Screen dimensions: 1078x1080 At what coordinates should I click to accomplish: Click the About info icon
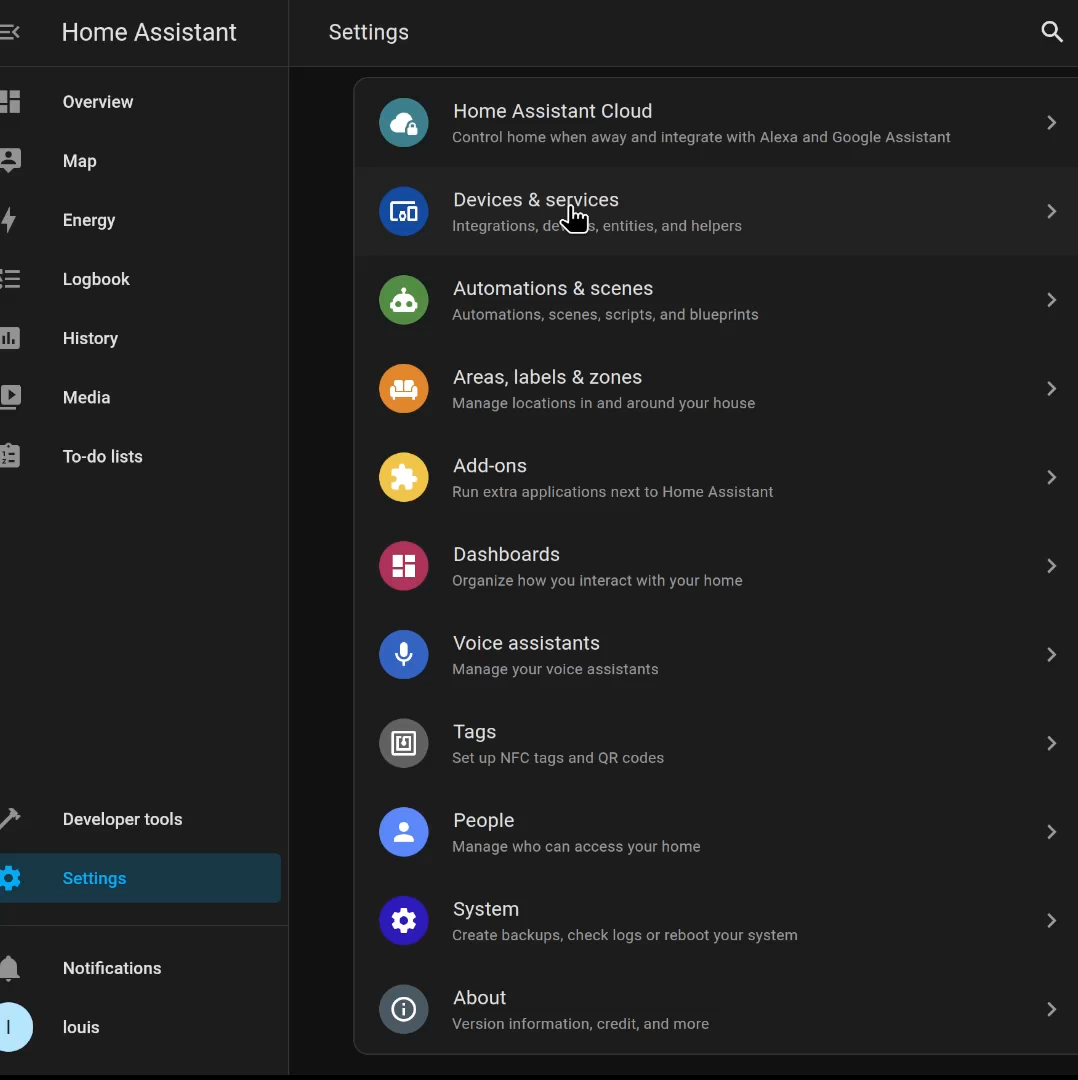point(404,1009)
